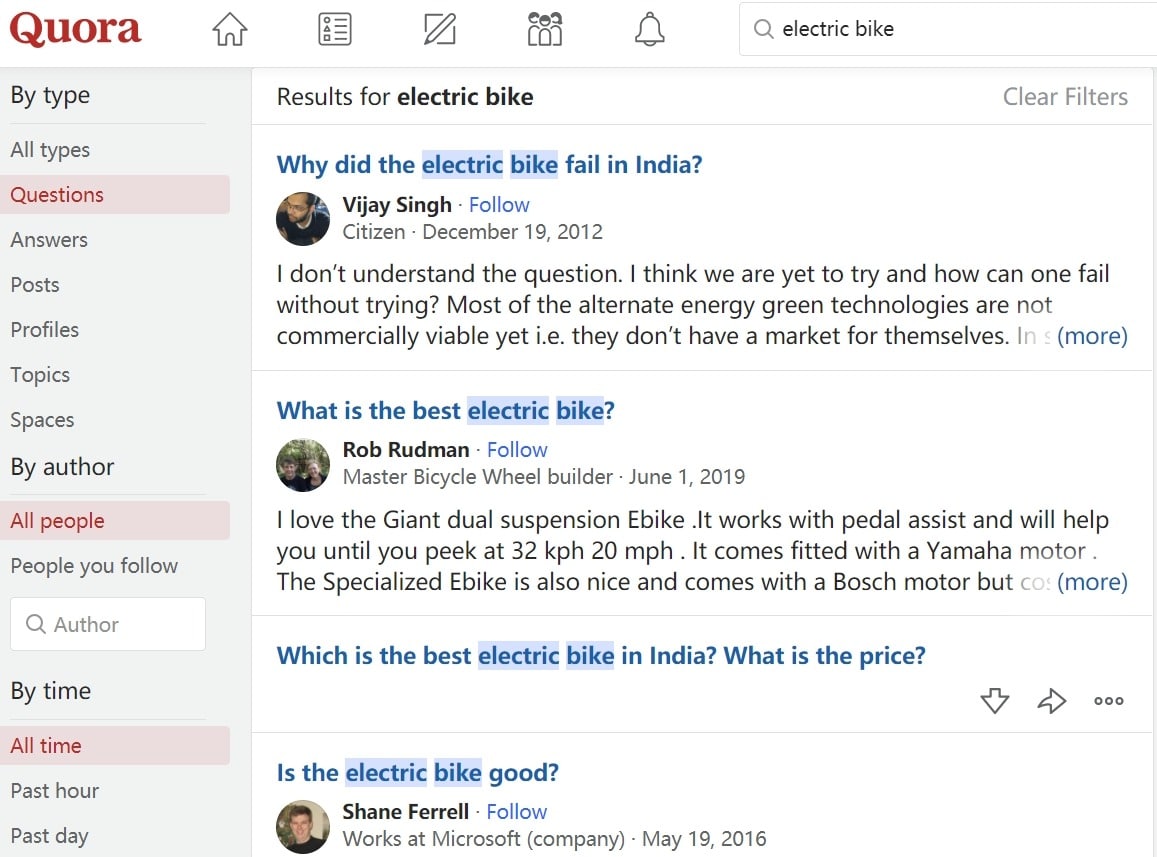Click the downvote arrow icon
Viewport: 1157px width, 857px height.
(x=995, y=701)
